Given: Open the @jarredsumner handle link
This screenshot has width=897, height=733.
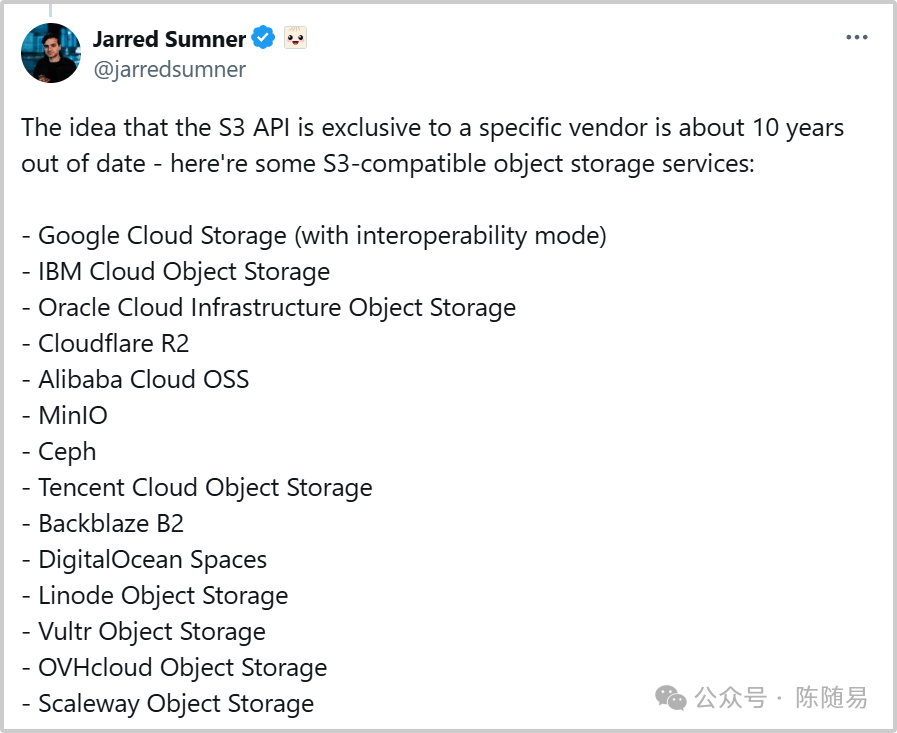Looking at the screenshot, I should click(169, 69).
